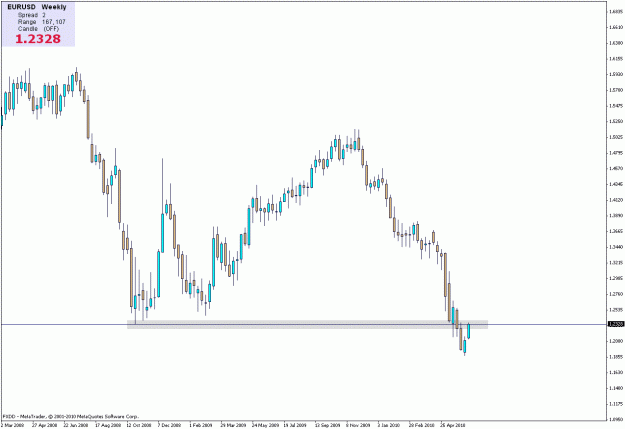
Task: Click the 1.1175 price axis label
Action: click(x=616, y=403)
